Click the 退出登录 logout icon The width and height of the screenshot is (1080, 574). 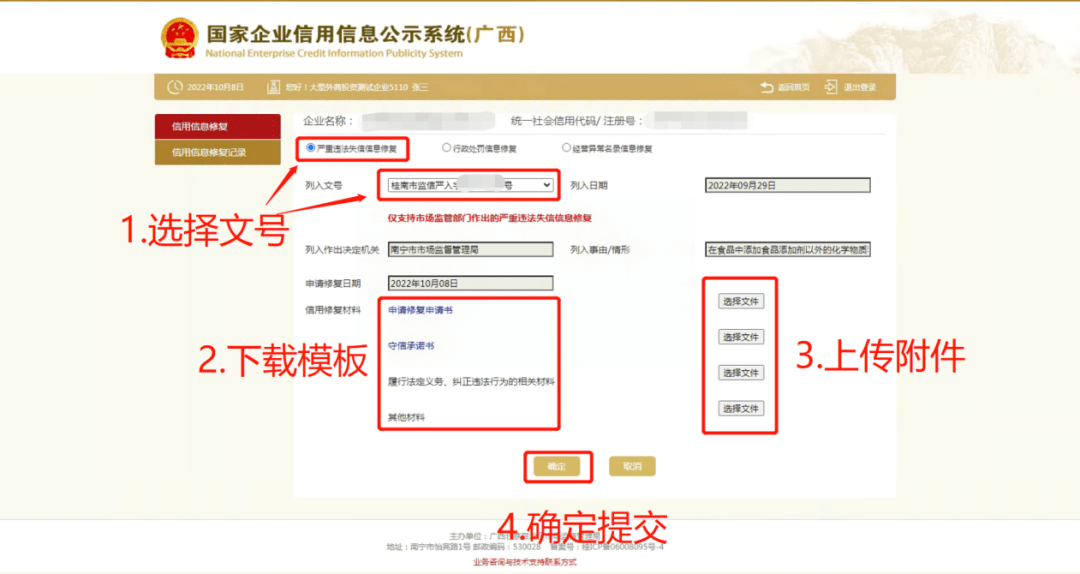pos(830,87)
